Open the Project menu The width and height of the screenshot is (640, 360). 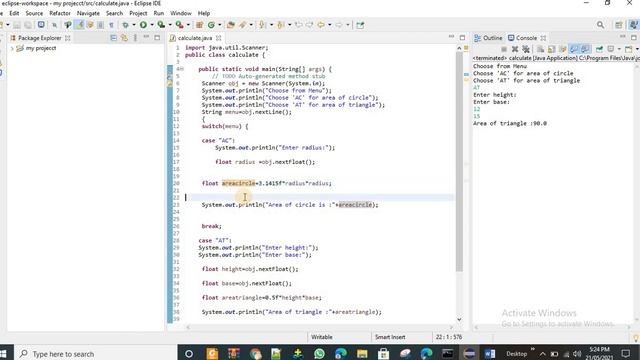tap(138, 13)
